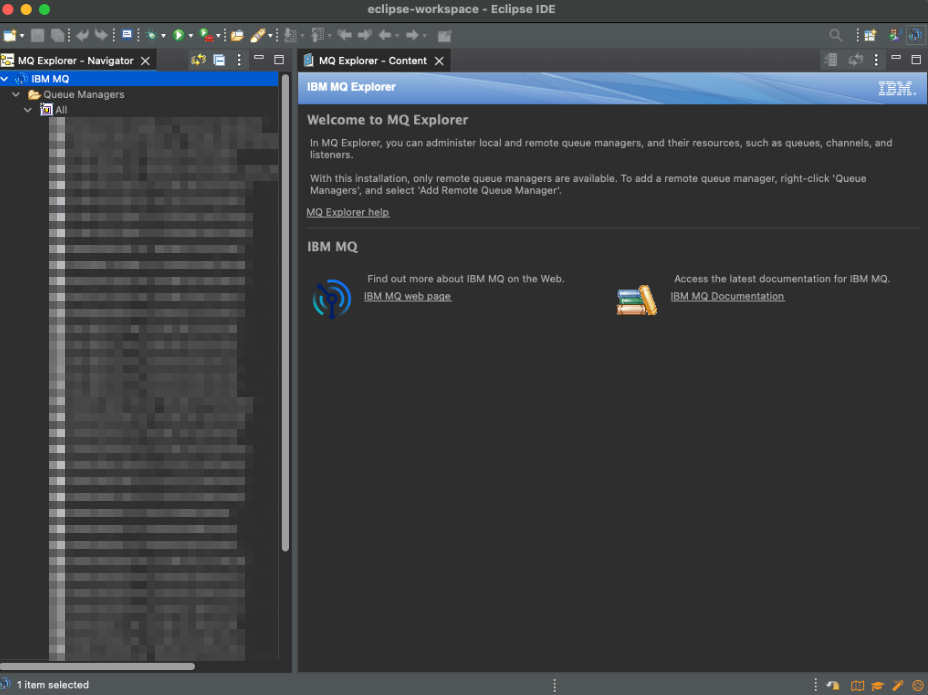Open the Navigator view menu (three dots)
Screen dimensions: 928x695
coord(239,60)
